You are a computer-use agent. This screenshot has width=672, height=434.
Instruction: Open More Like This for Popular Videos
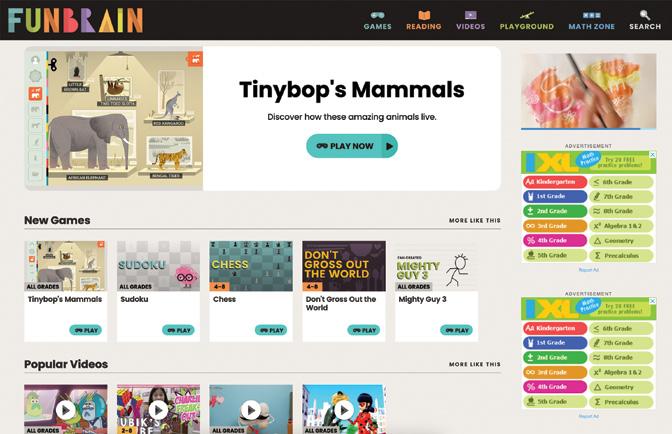pos(474,364)
